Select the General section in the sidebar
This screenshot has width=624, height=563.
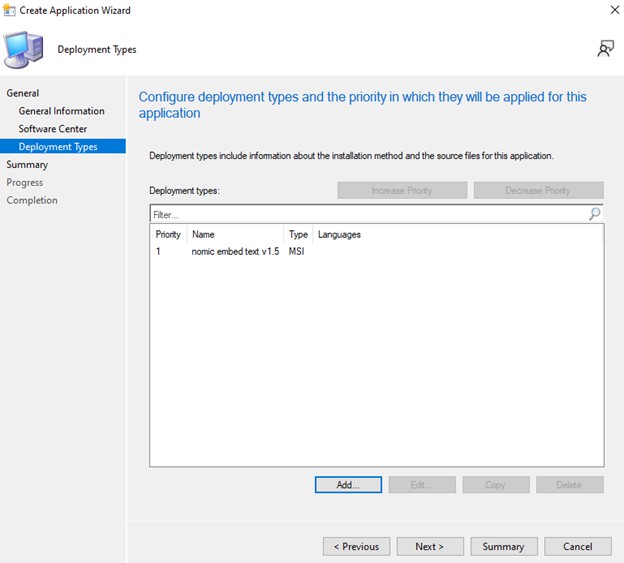[23, 93]
